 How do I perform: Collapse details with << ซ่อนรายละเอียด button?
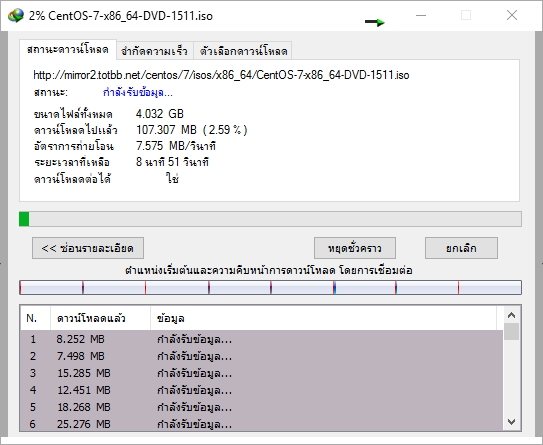[88, 248]
